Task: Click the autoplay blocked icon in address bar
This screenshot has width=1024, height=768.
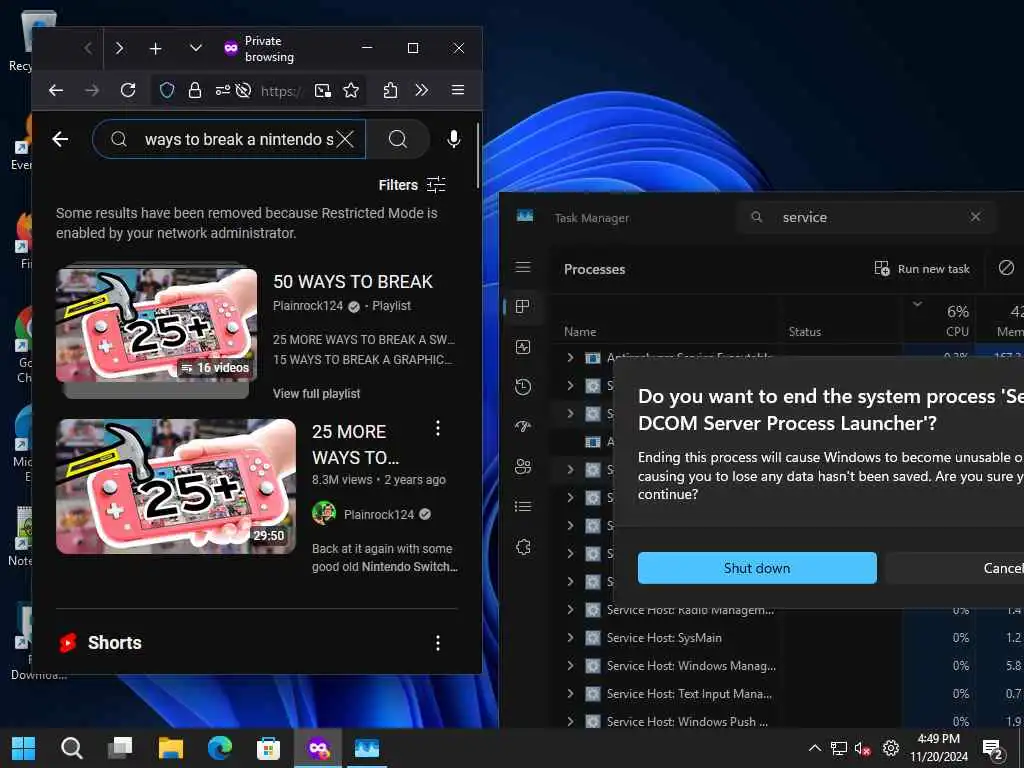Action: click(244, 90)
